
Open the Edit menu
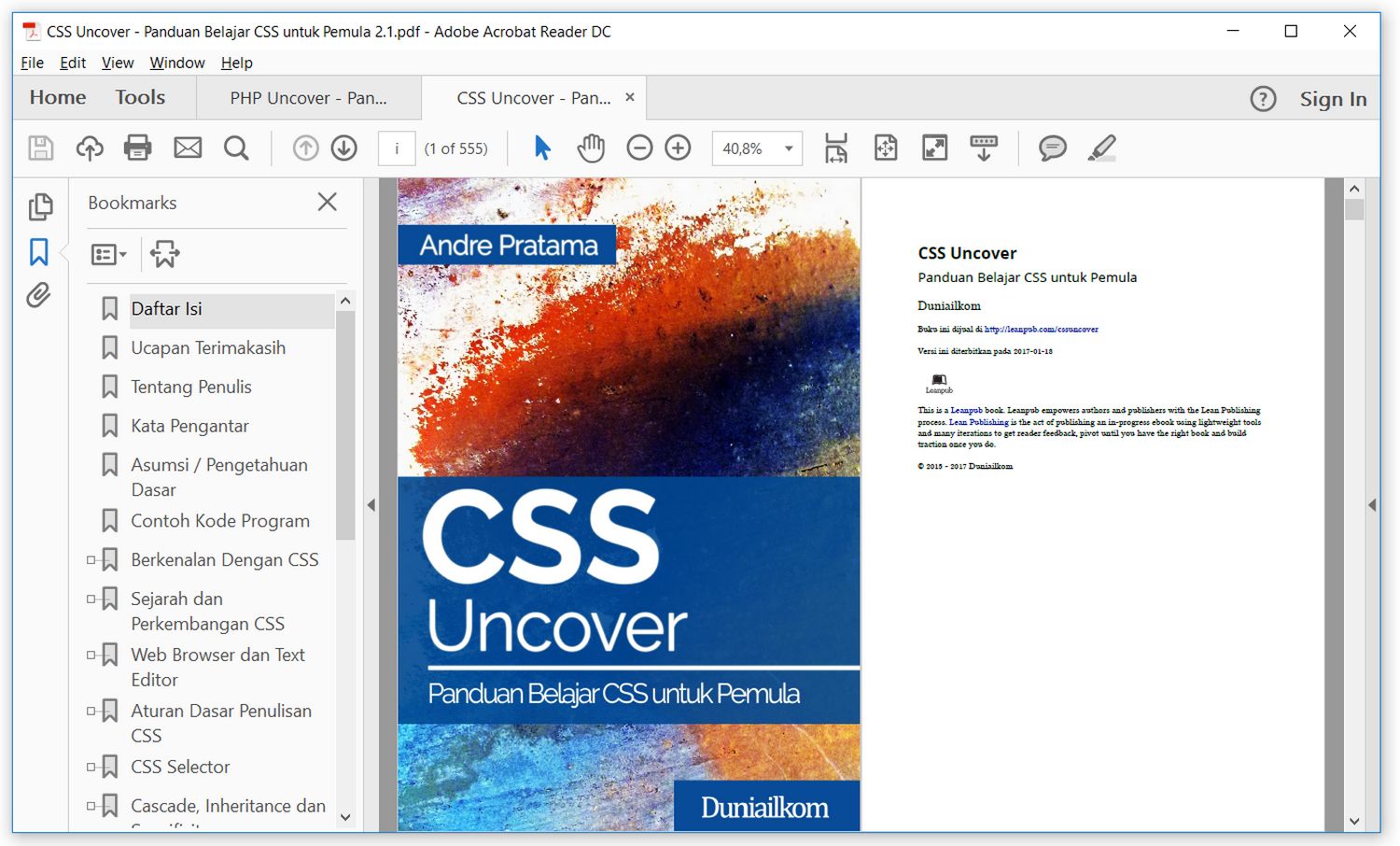(x=73, y=63)
